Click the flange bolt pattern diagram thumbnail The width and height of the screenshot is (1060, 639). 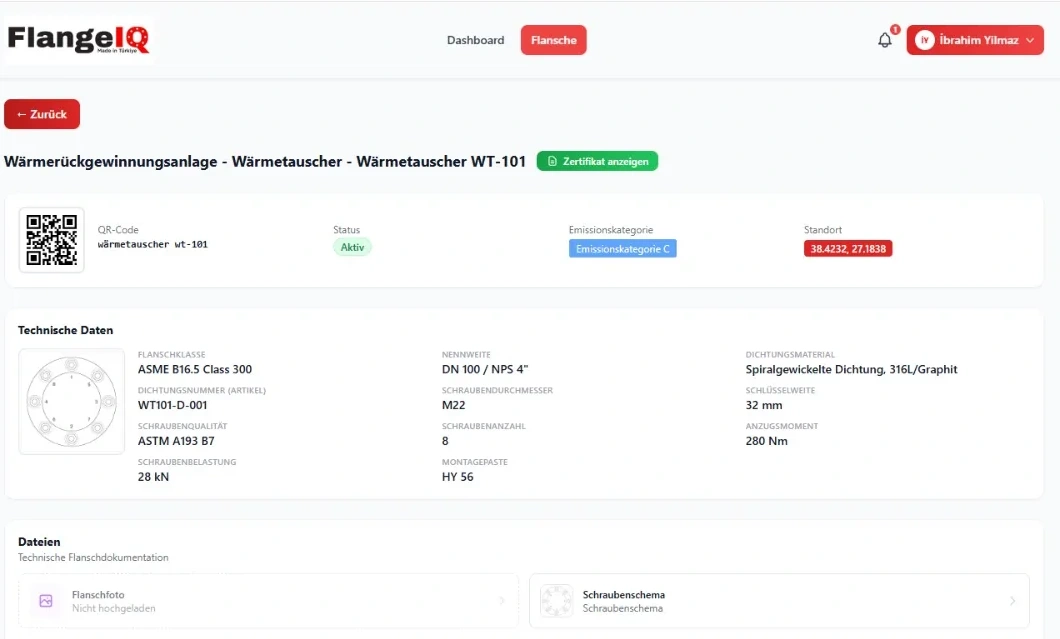(72, 402)
